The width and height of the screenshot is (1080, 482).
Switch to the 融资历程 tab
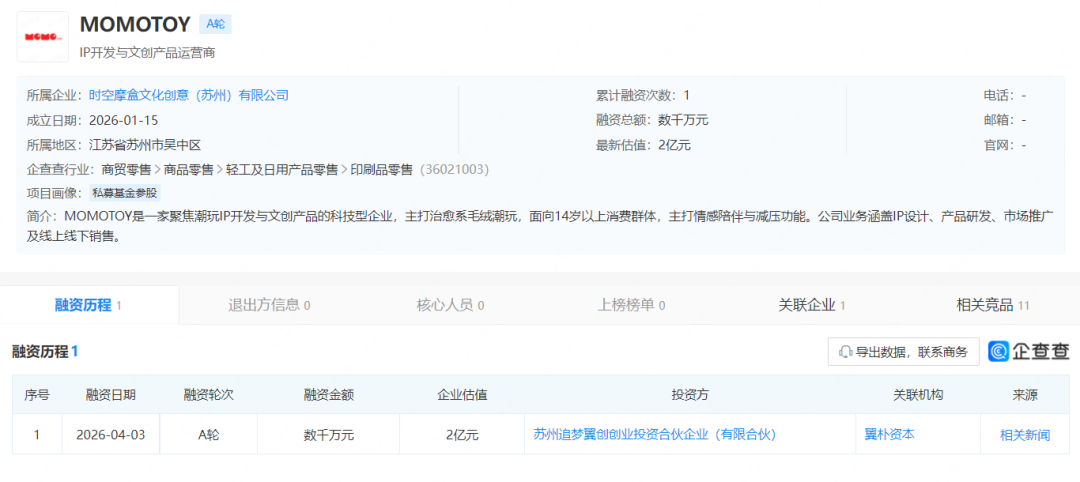89,305
